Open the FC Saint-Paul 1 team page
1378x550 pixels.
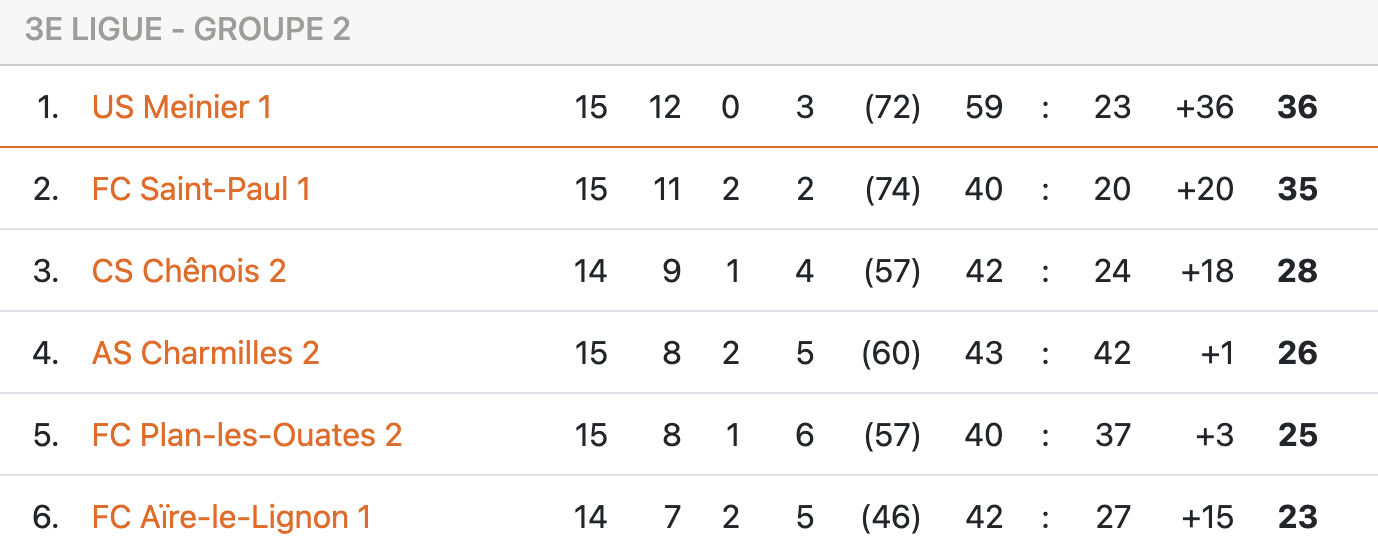201,189
